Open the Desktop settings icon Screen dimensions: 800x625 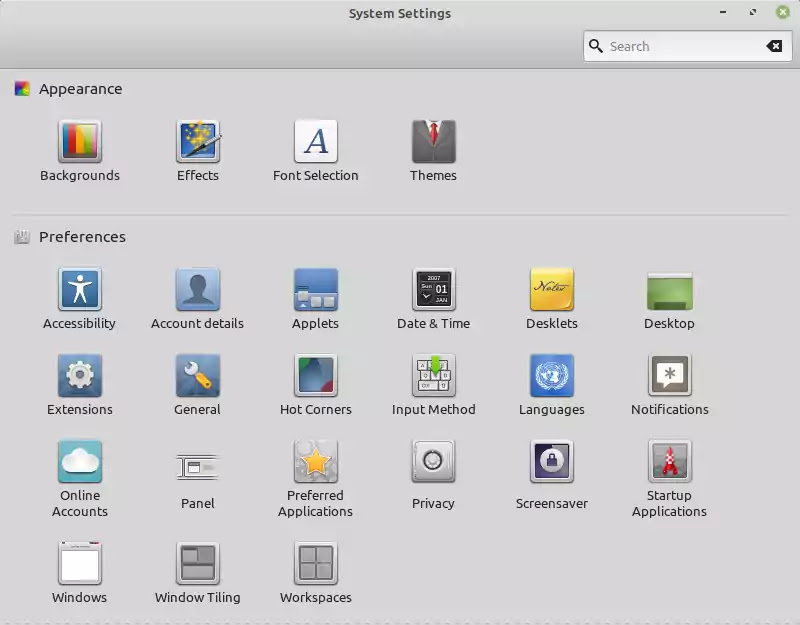[669, 291]
